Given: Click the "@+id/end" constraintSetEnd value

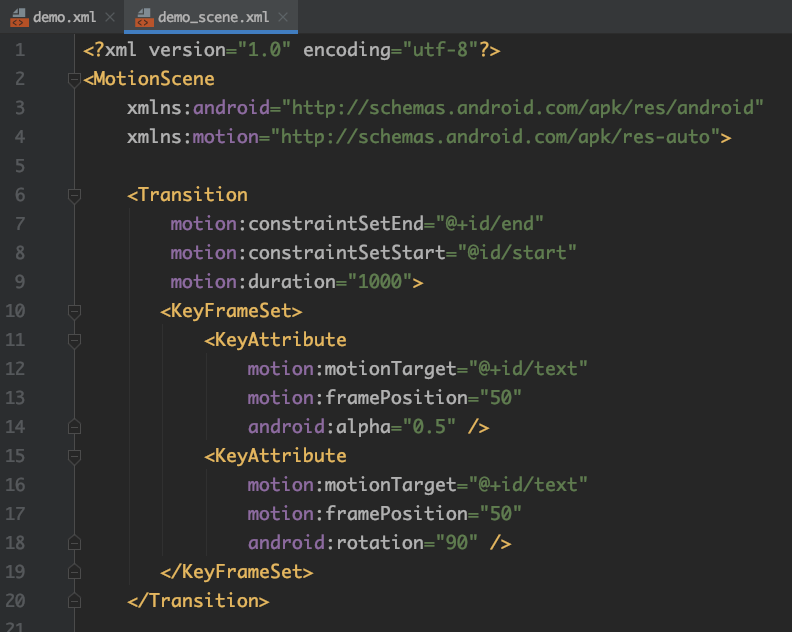Looking at the screenshot, I should tap(494, 224).
